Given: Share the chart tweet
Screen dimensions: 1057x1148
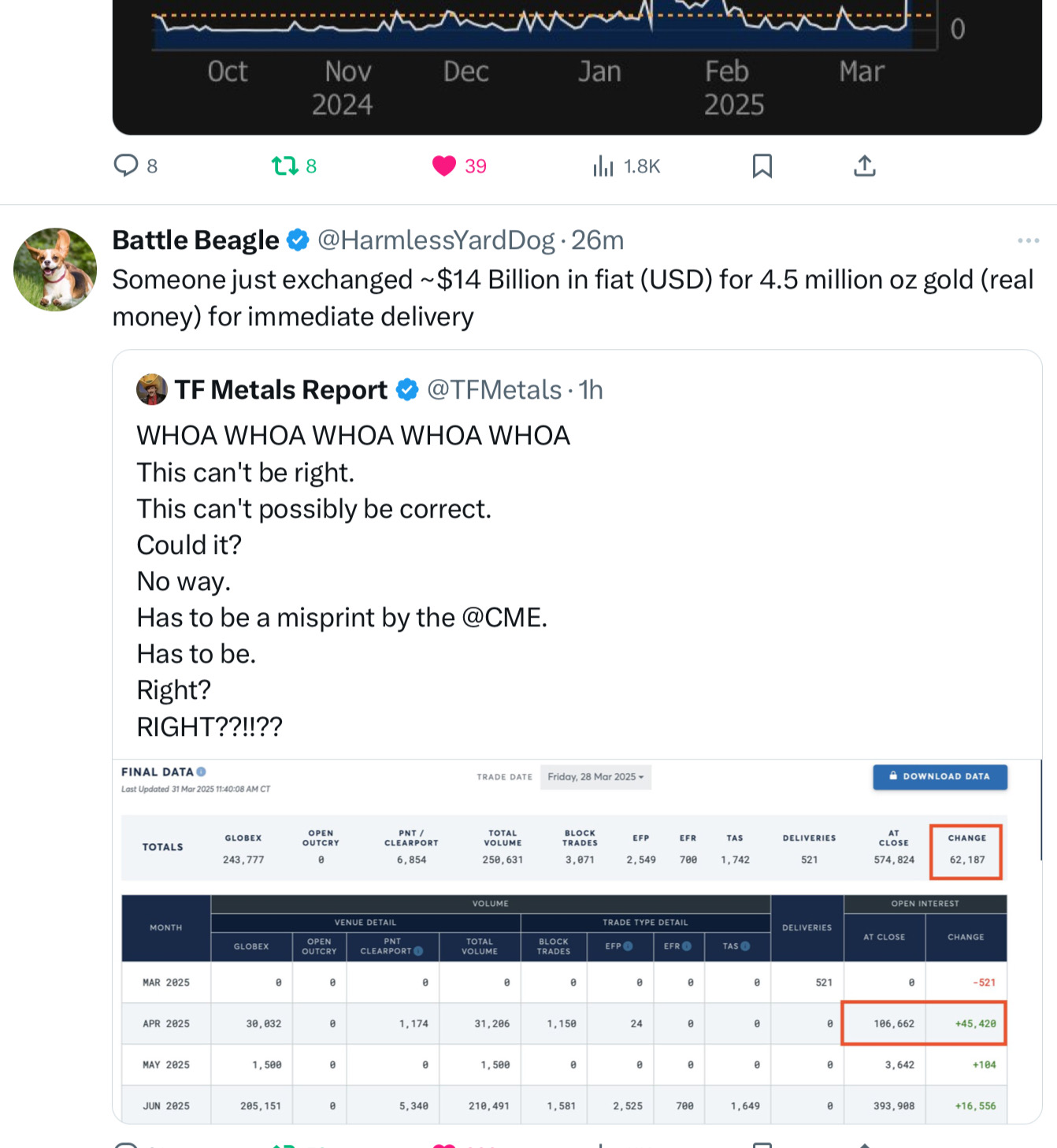Looking at the screenshot, I should 864,165.
